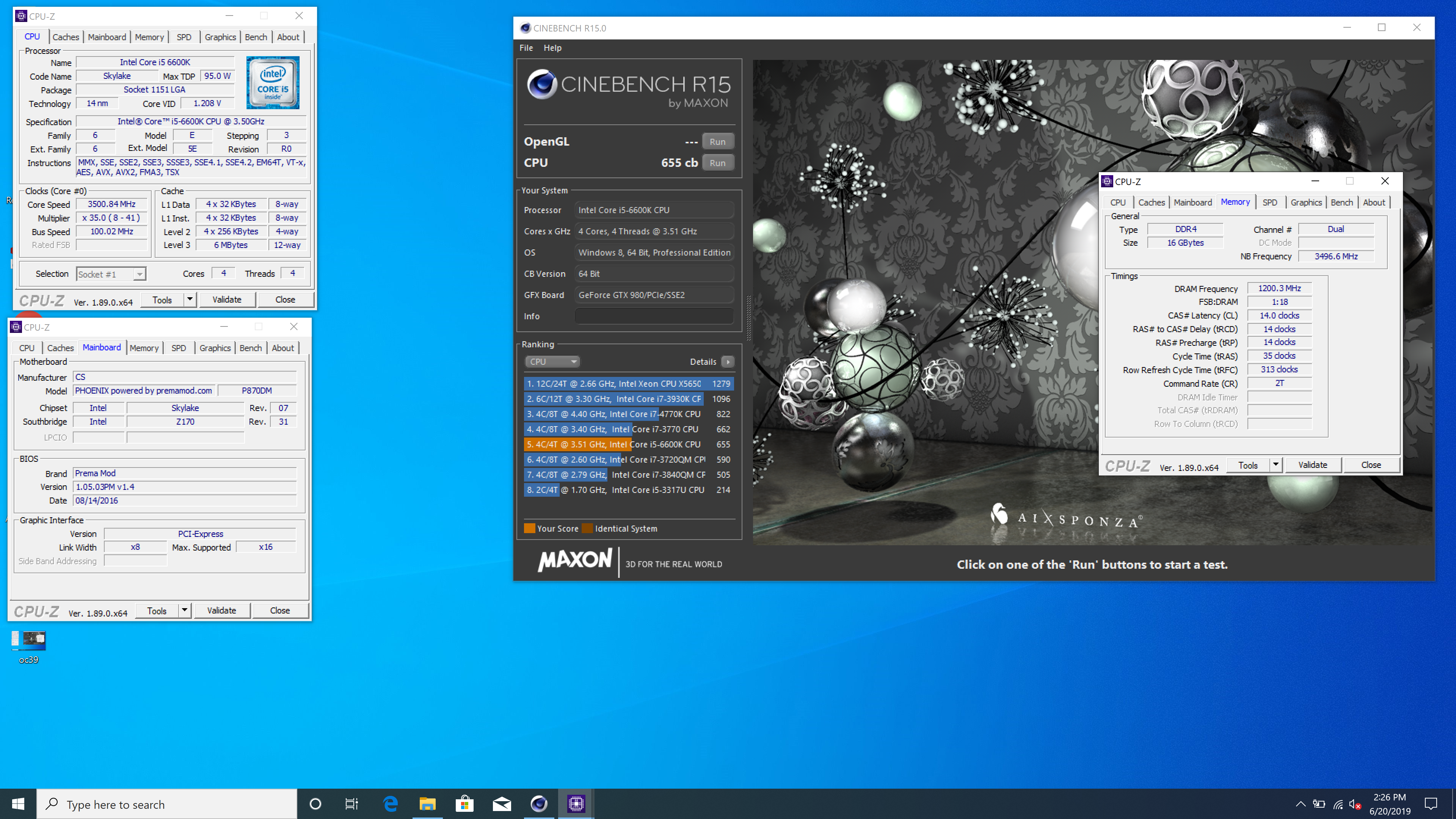Click the CPU-Z icon in the Mainboard window title bar
The height and width of the screenshot is (819, 1456).
point(16,327)
